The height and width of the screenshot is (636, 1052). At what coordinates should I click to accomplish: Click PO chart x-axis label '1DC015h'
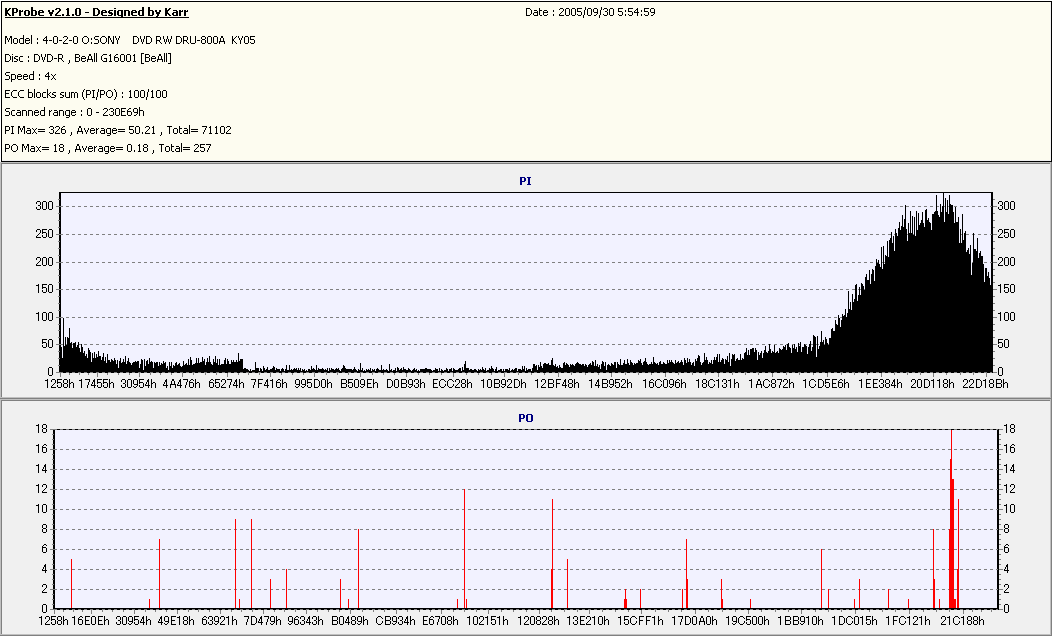tap(854, 621)
